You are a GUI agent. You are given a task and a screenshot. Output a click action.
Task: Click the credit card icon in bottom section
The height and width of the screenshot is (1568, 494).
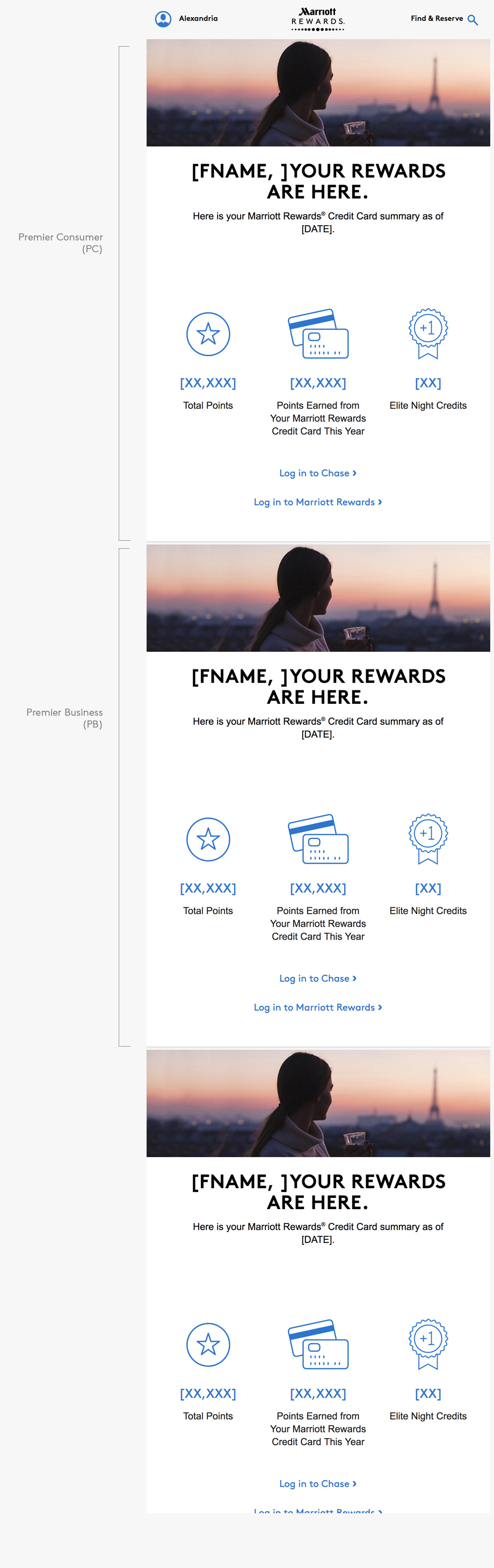[318, 1344]
